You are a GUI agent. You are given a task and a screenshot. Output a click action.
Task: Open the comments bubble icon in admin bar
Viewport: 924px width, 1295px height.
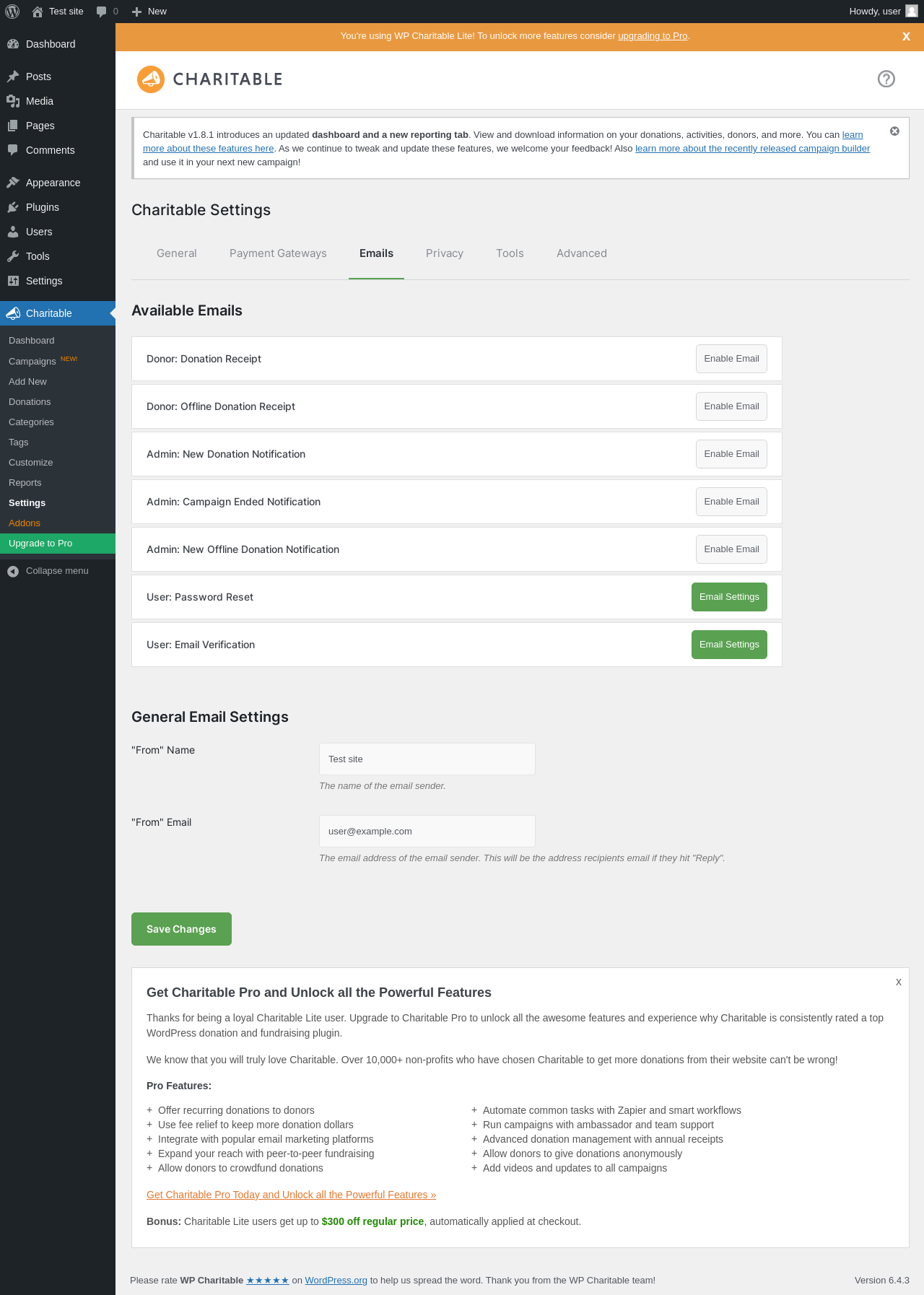(x=101, y=12)
